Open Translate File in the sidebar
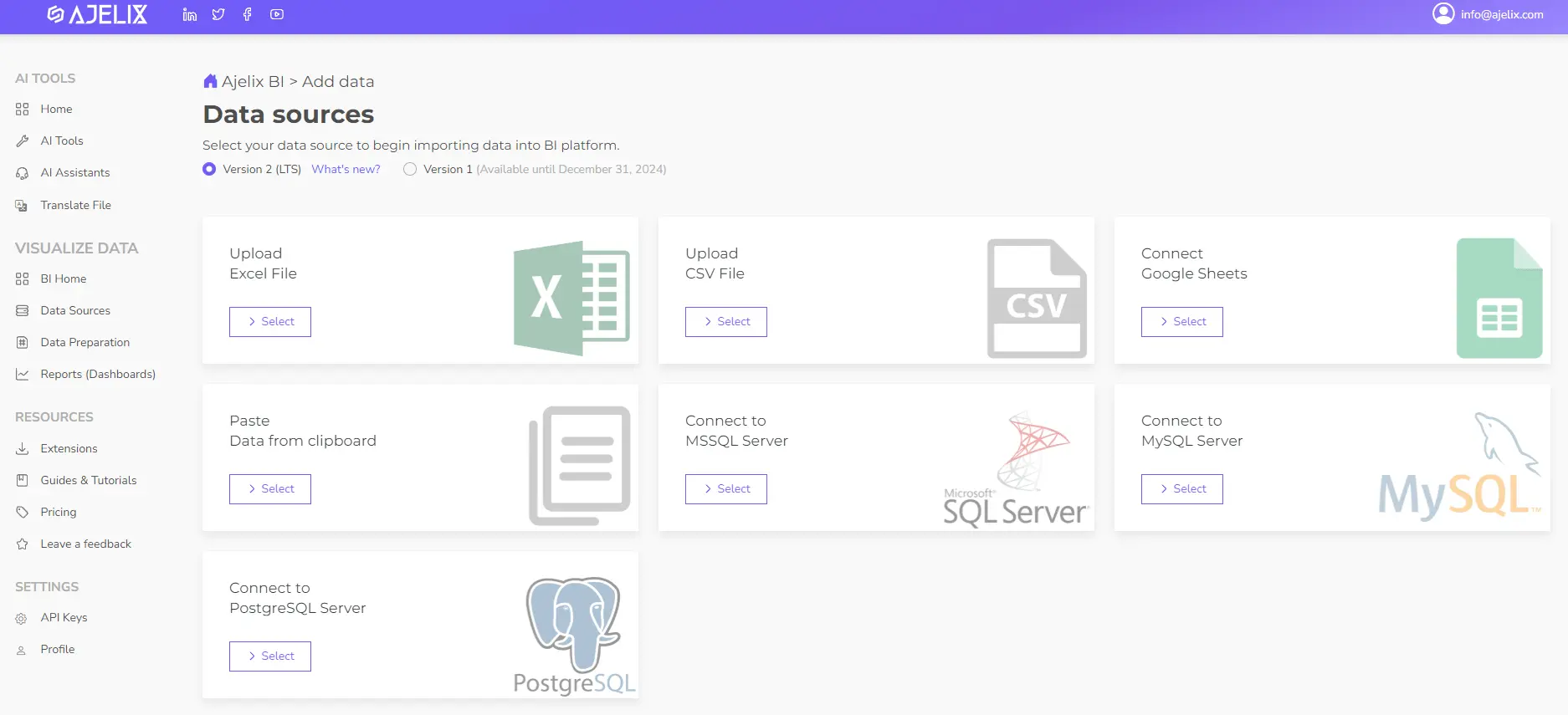This screenshot has height=715, width=1568. pyautogui.click(x=76, y=205)
